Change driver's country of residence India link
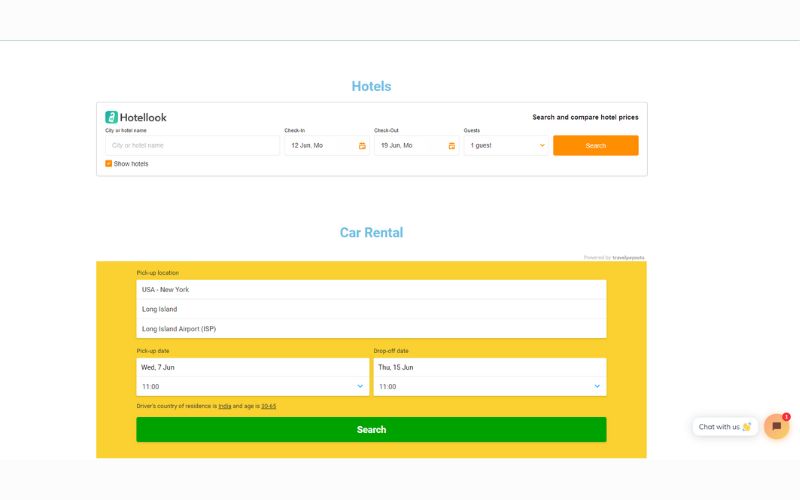The height and width of the screenshot is (500, 800). click(225, 406)
